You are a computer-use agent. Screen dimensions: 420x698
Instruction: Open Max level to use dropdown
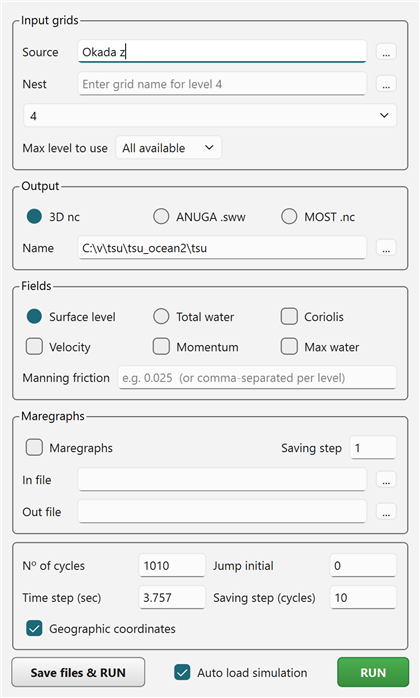pos(168,148)
